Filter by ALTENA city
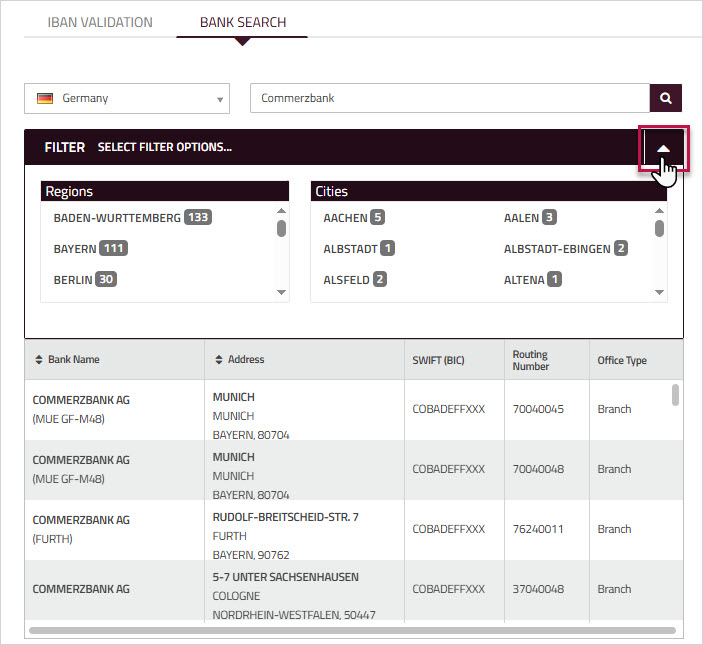This screenshot has width=703, height=645. pyautogui.click(x=533, y=280)
